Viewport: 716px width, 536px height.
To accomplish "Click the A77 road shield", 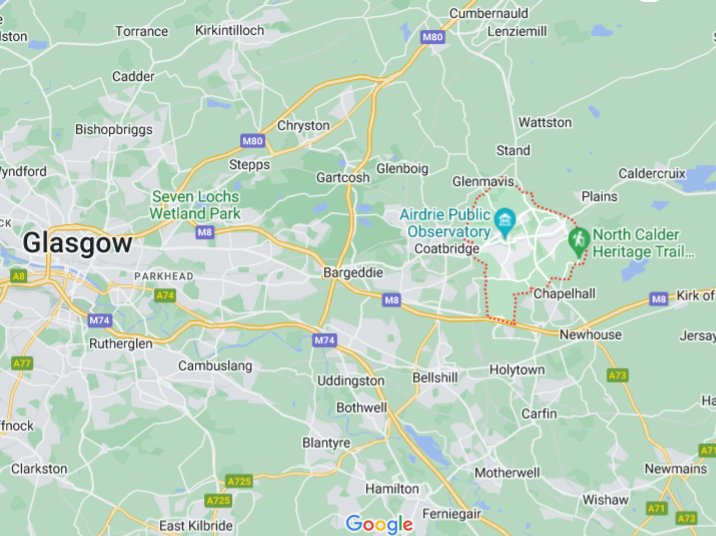I will [22, 363].
